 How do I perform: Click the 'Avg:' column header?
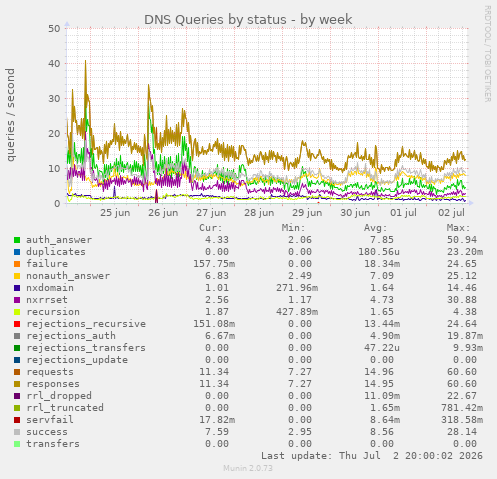tap(376, 228)
